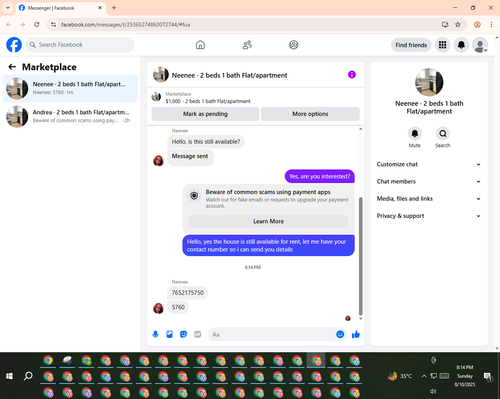Click 'Yes, are you interested?' message

tap(320, 176)
